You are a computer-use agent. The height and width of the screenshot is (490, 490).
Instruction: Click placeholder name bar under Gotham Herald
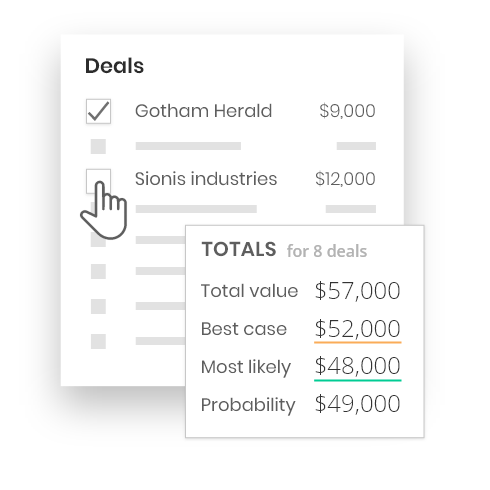click(188, 146)
